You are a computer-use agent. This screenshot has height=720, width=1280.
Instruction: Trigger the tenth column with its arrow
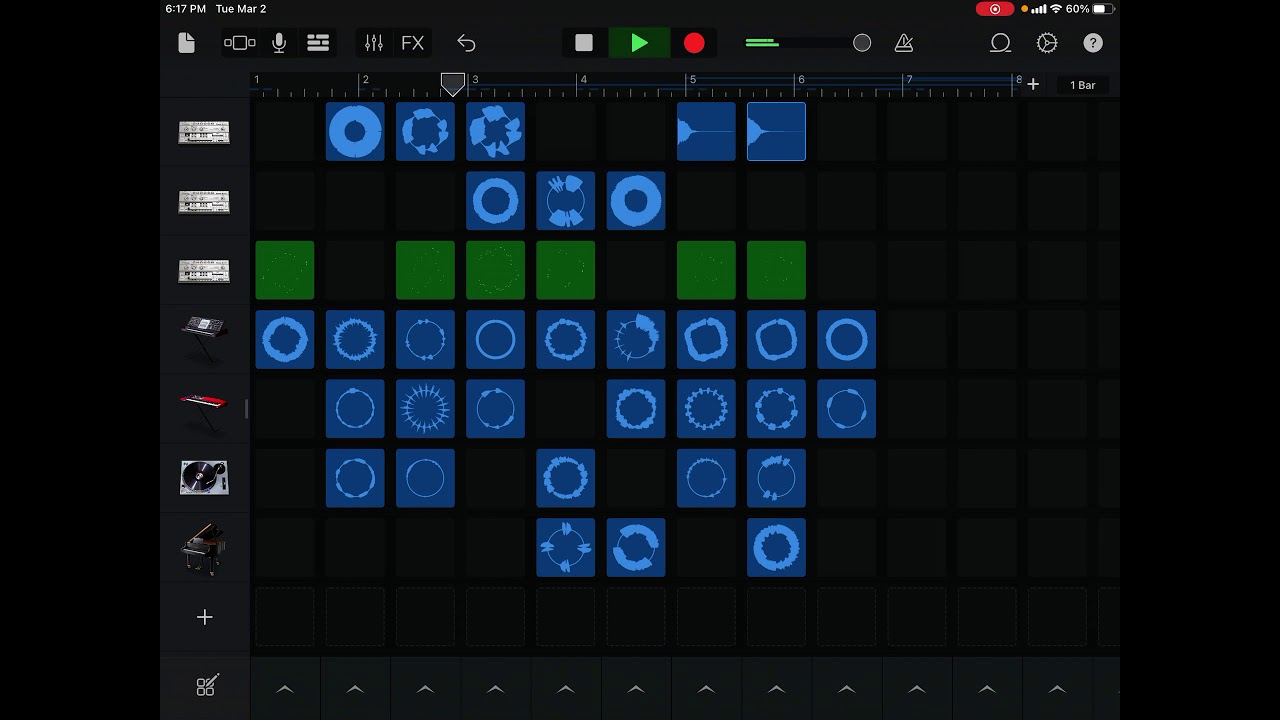click(916, 689)
